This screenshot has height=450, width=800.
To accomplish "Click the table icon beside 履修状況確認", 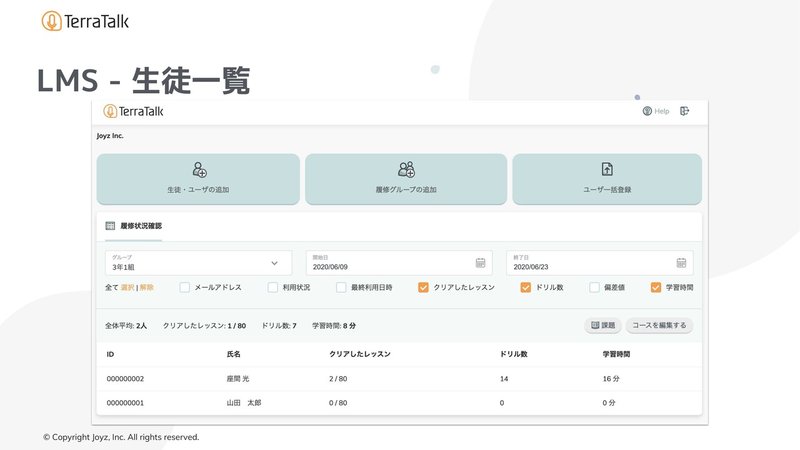I will [x=110, y=226].
